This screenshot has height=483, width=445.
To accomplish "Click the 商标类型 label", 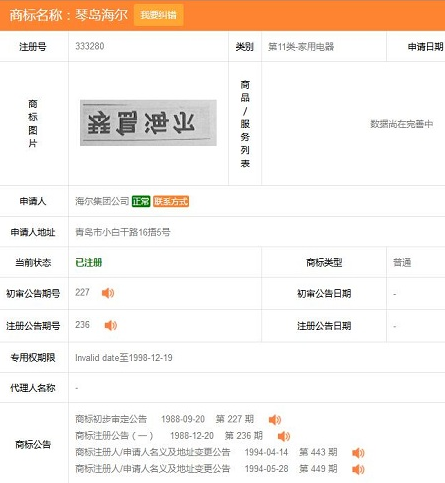I will 324,263.
